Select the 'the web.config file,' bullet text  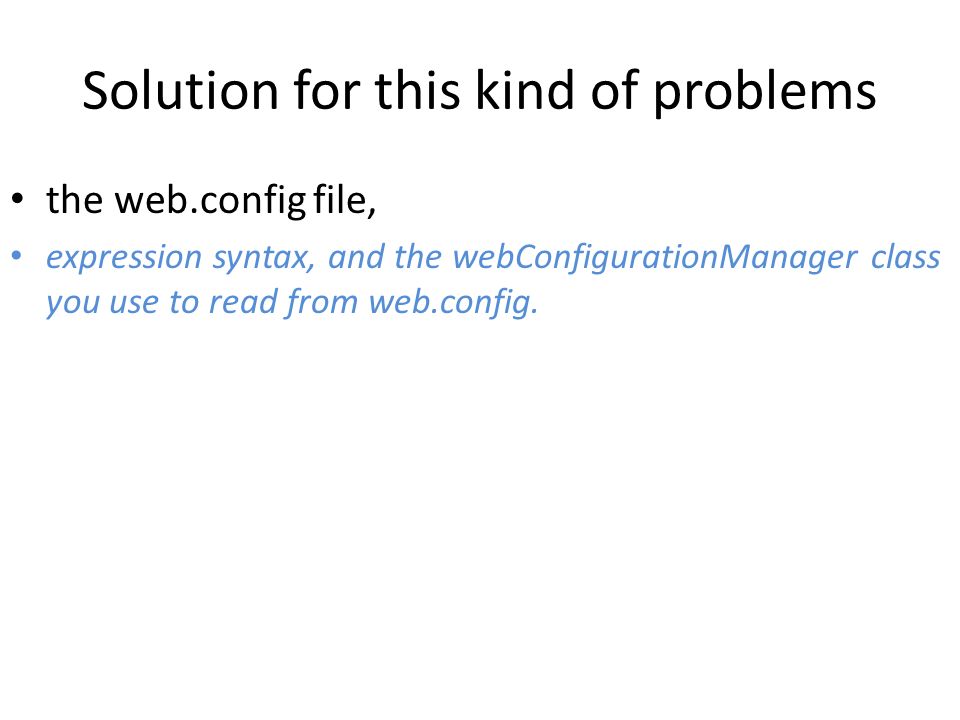(211, 200)
